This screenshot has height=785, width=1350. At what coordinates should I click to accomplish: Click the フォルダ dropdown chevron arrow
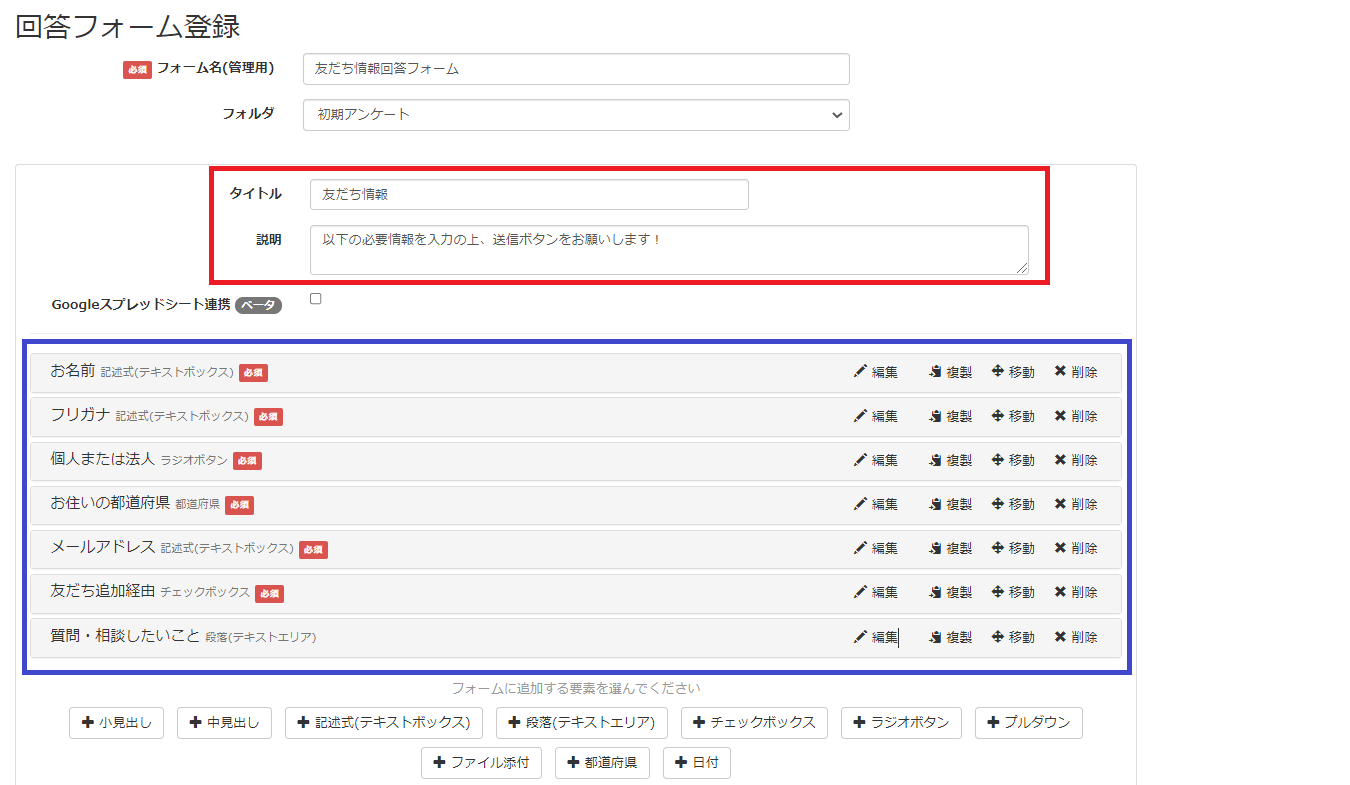(836, 115)
